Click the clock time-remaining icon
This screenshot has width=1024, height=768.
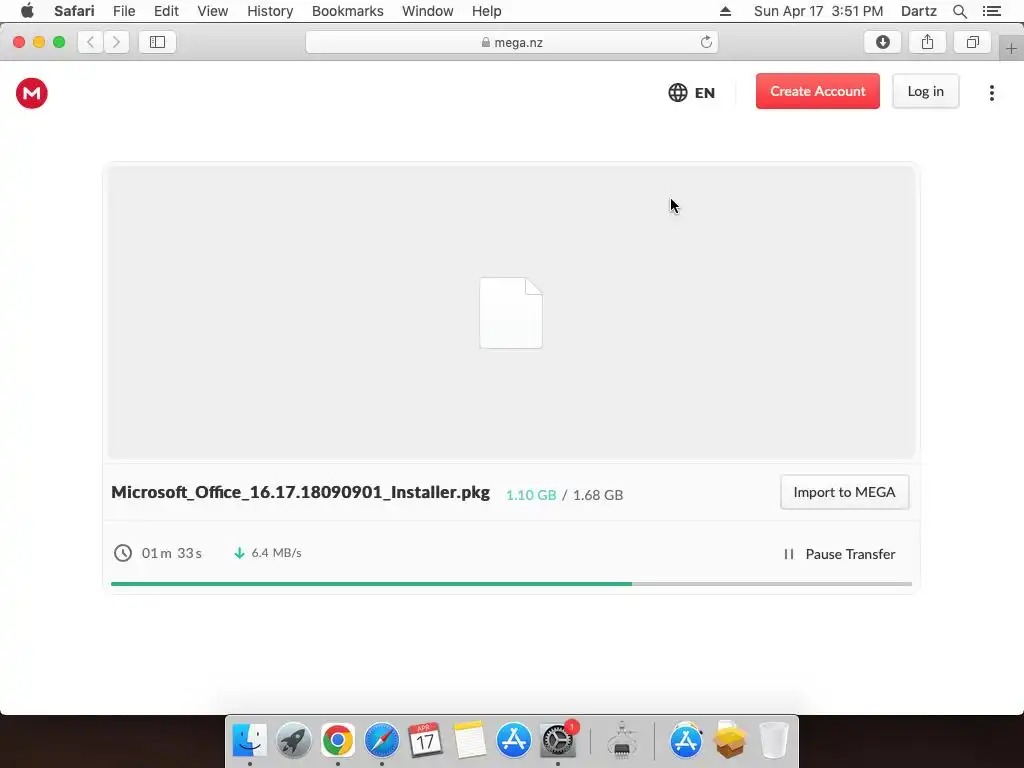[x=123, y=553]
